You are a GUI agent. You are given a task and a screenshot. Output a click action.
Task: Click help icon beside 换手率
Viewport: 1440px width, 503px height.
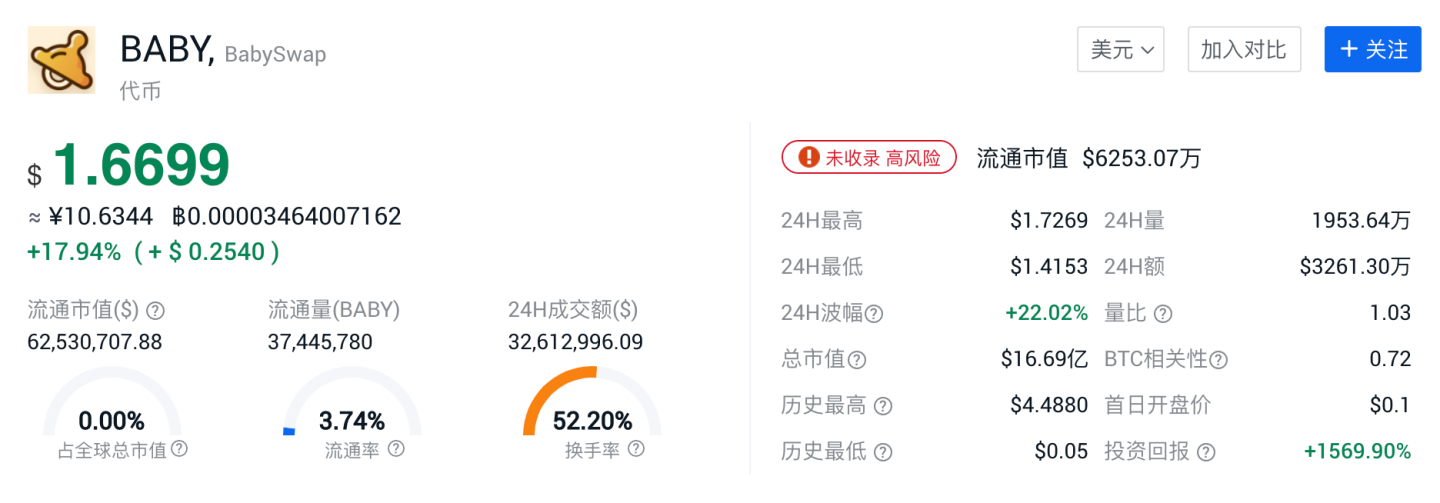[636, 449]
